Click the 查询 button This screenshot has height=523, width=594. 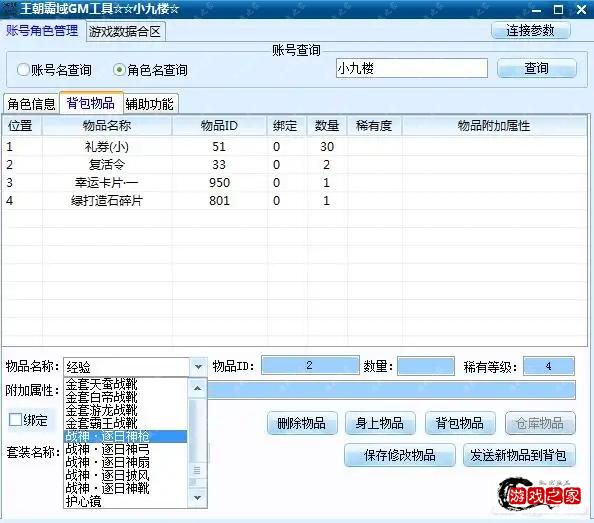click(537, 68)
